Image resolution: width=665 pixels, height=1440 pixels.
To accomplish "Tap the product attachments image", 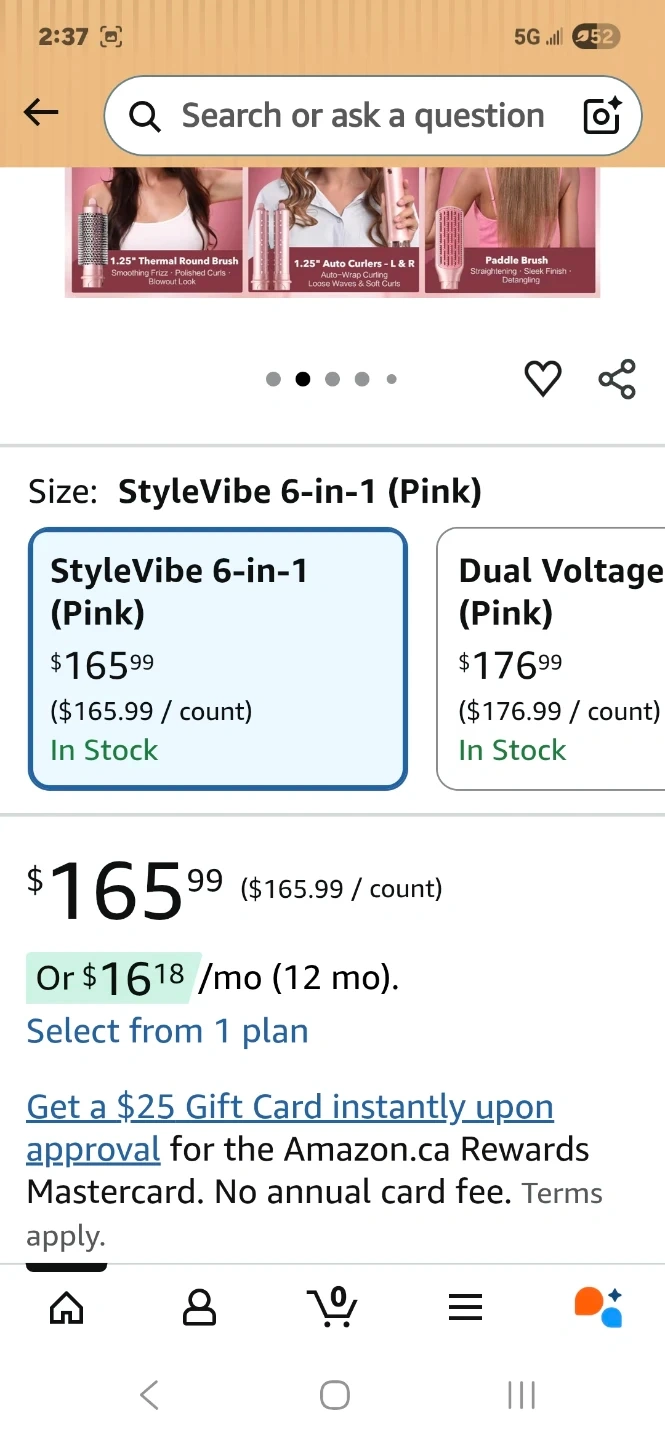I will 332,232.
